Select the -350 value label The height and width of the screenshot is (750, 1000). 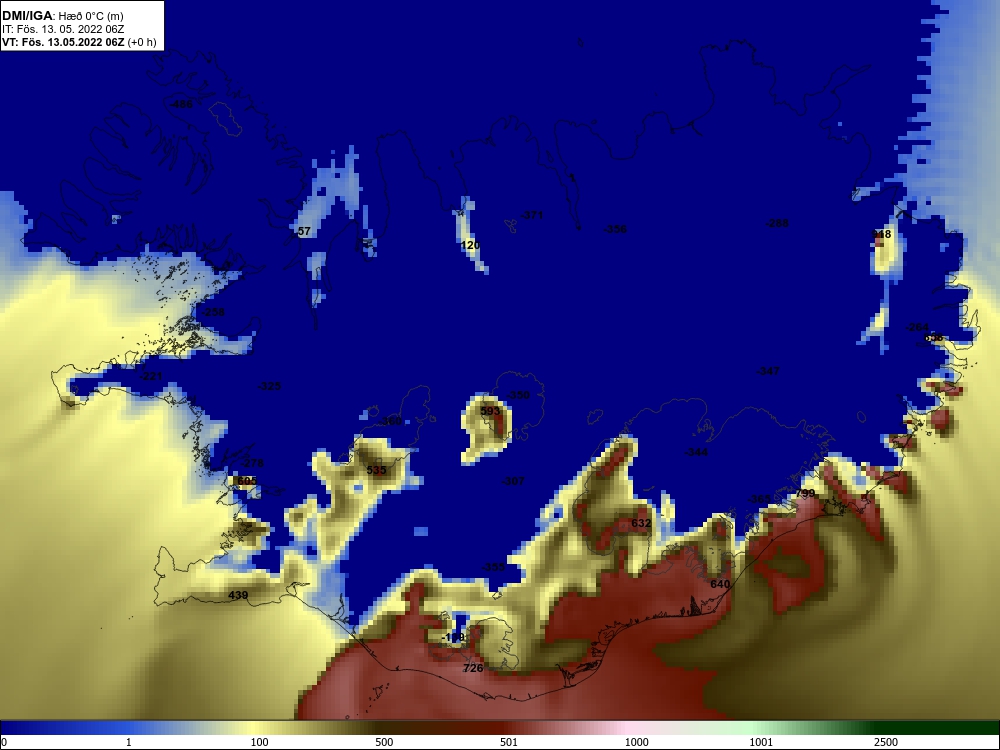(x=518, y=395)
